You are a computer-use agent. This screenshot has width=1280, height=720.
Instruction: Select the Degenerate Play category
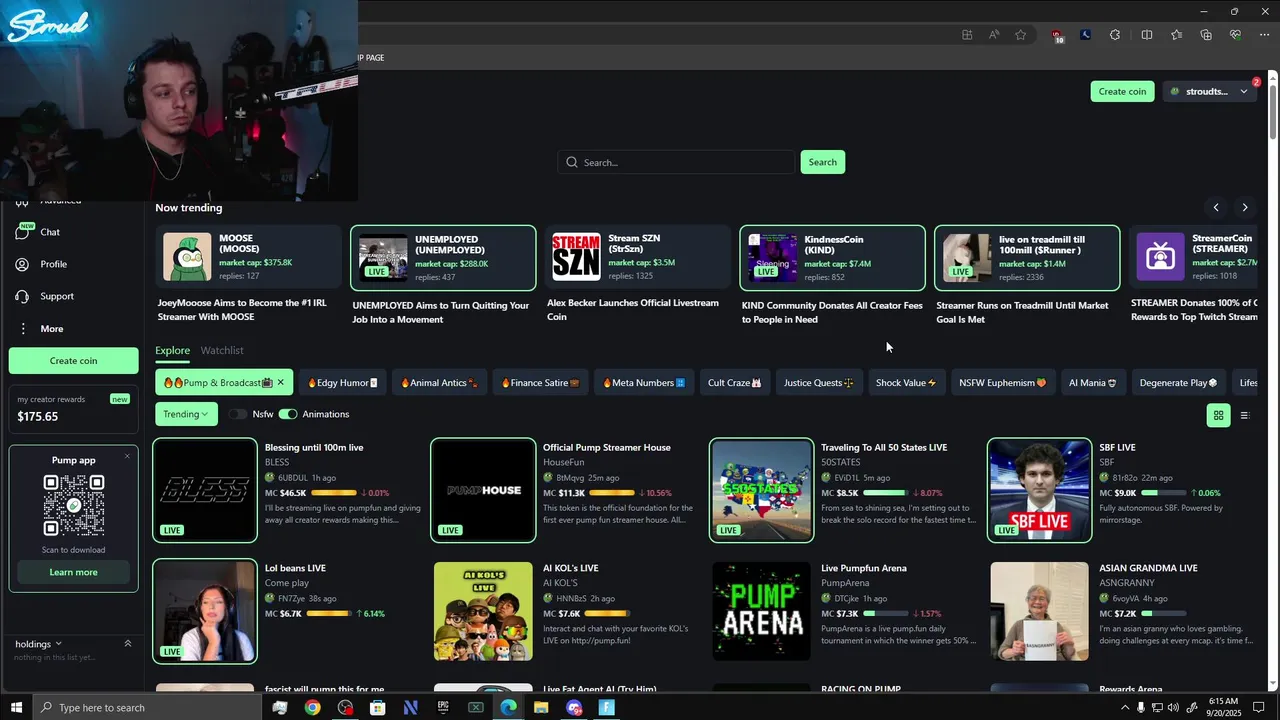(x=1178, y=382)
